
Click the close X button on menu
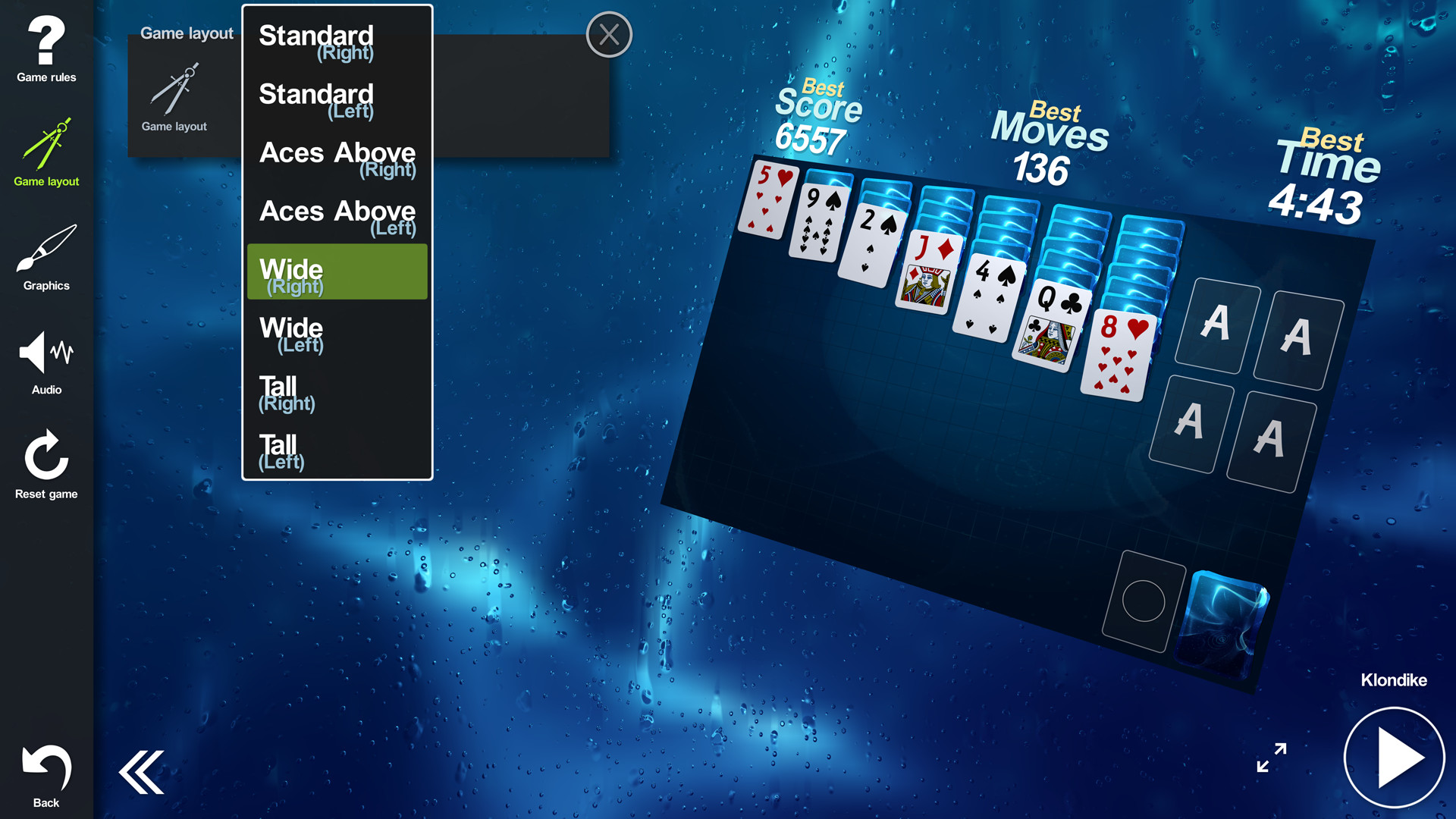pos(609,34)
